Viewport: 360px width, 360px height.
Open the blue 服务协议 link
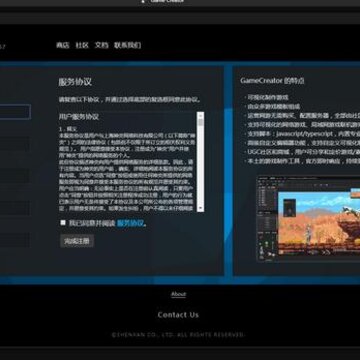131,223
